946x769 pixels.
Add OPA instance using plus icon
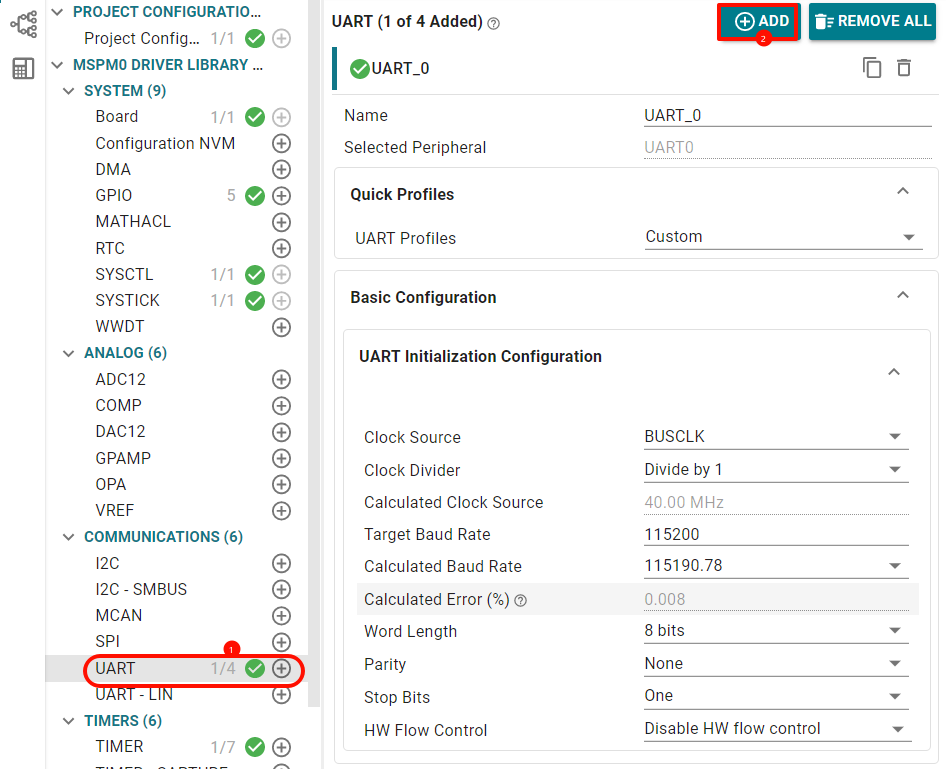tap(281, 484)
